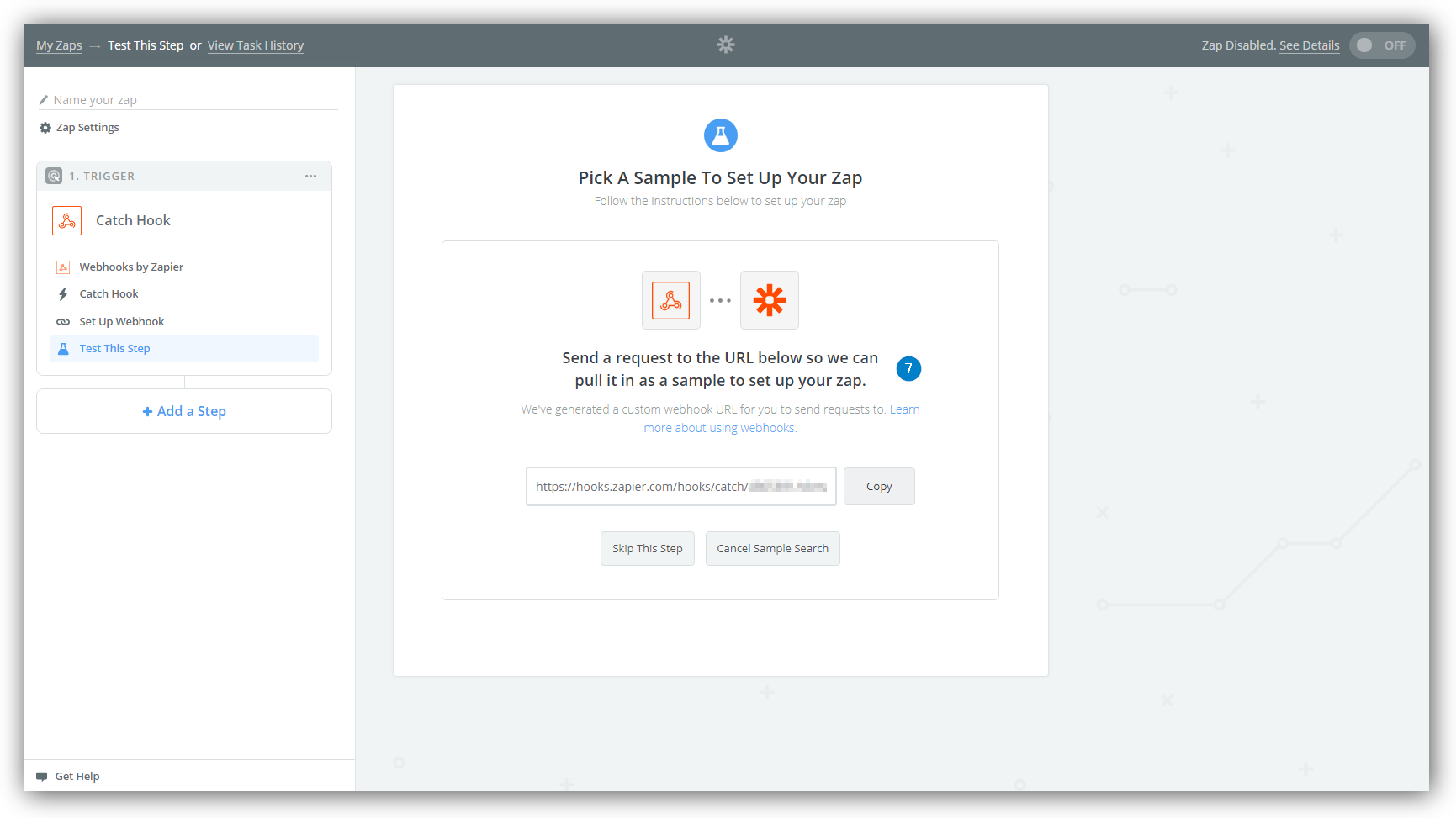Click the 1. TRIGGER header label

[x=102, y=176]
